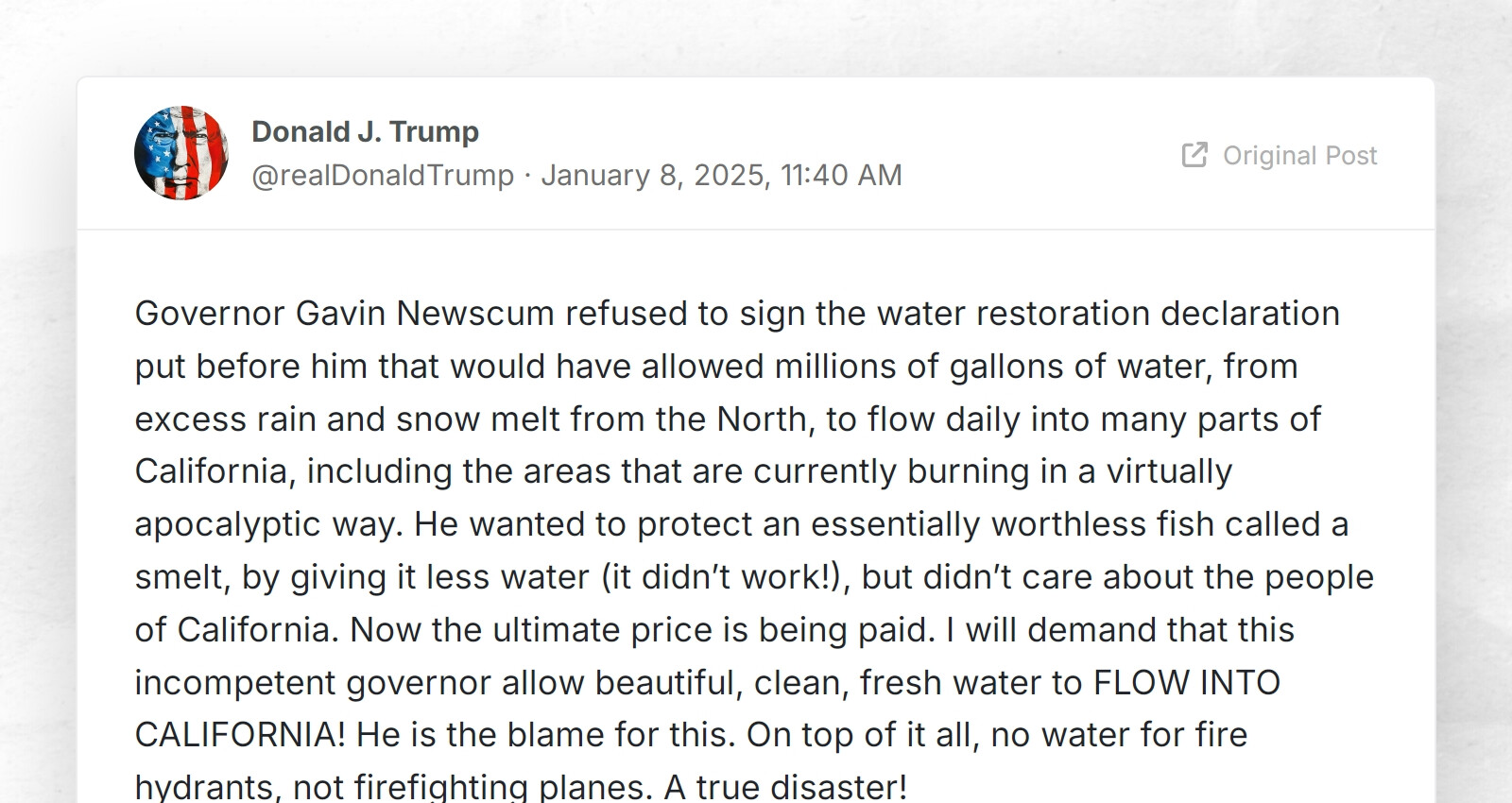Select the @realDonaldTrump handle
Screen dimensions: 1512x803
click(384, 175)
